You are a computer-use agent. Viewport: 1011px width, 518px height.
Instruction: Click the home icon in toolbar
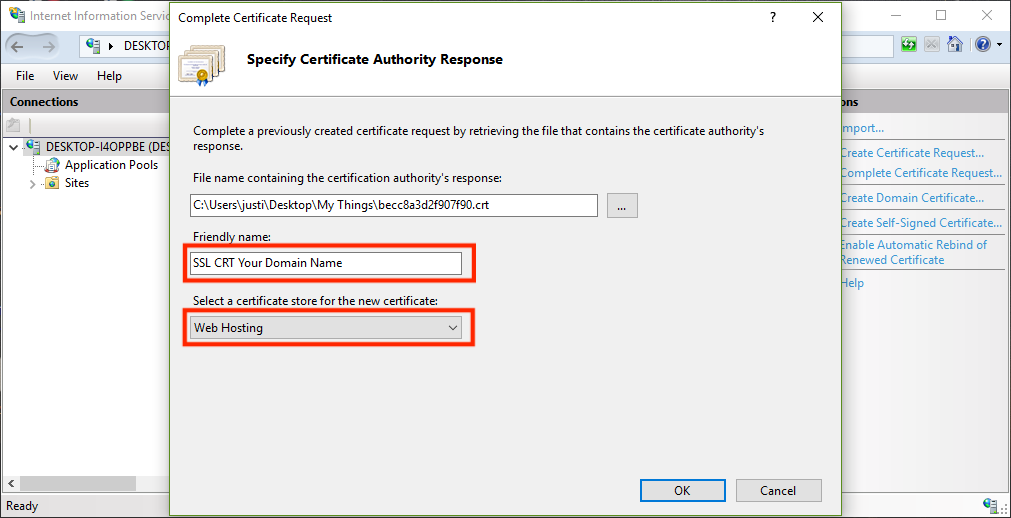pyautogui.click(x=955, y=45)
